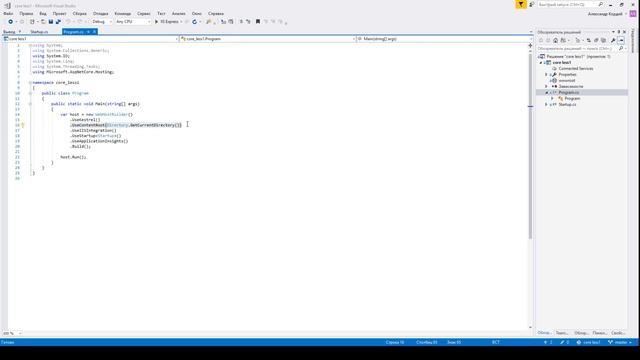
Task: Click the Open File toolbar icon
Action: [43, 22]
